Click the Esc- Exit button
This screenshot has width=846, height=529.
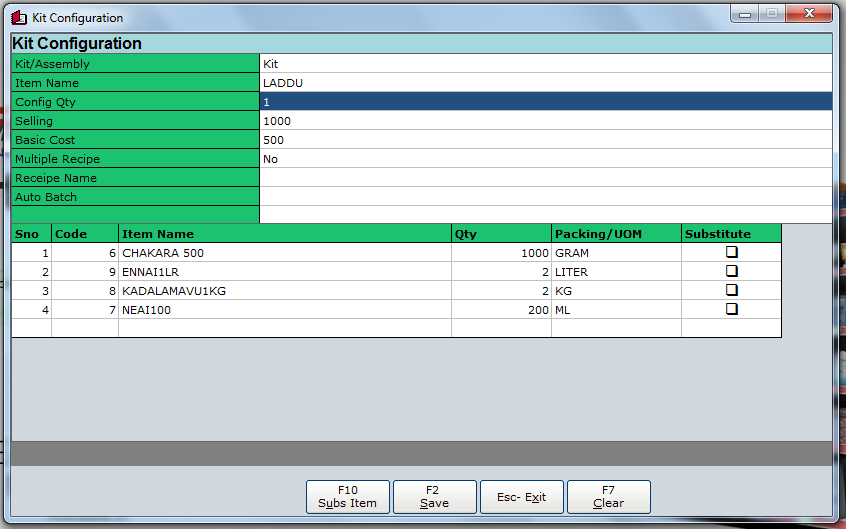pos(521,497)
